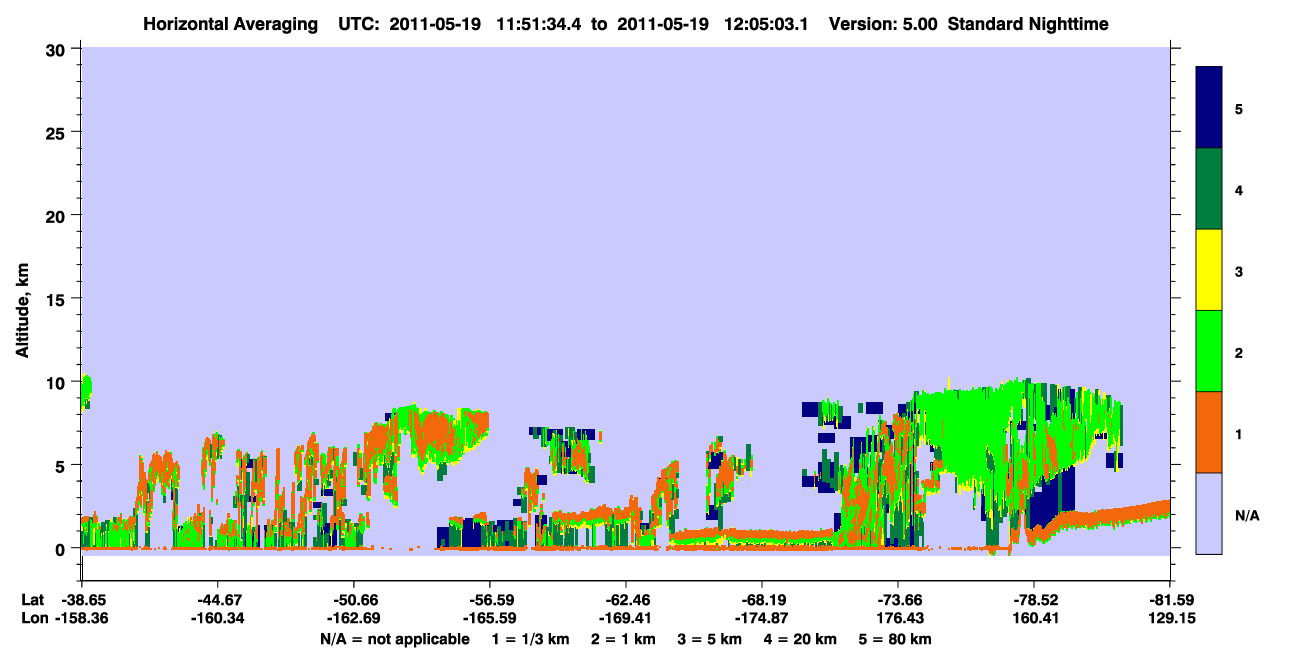Click the '3 = 5 km' footnote
1300x667 pixels.
pyautogui.click(x=710, y=639)
